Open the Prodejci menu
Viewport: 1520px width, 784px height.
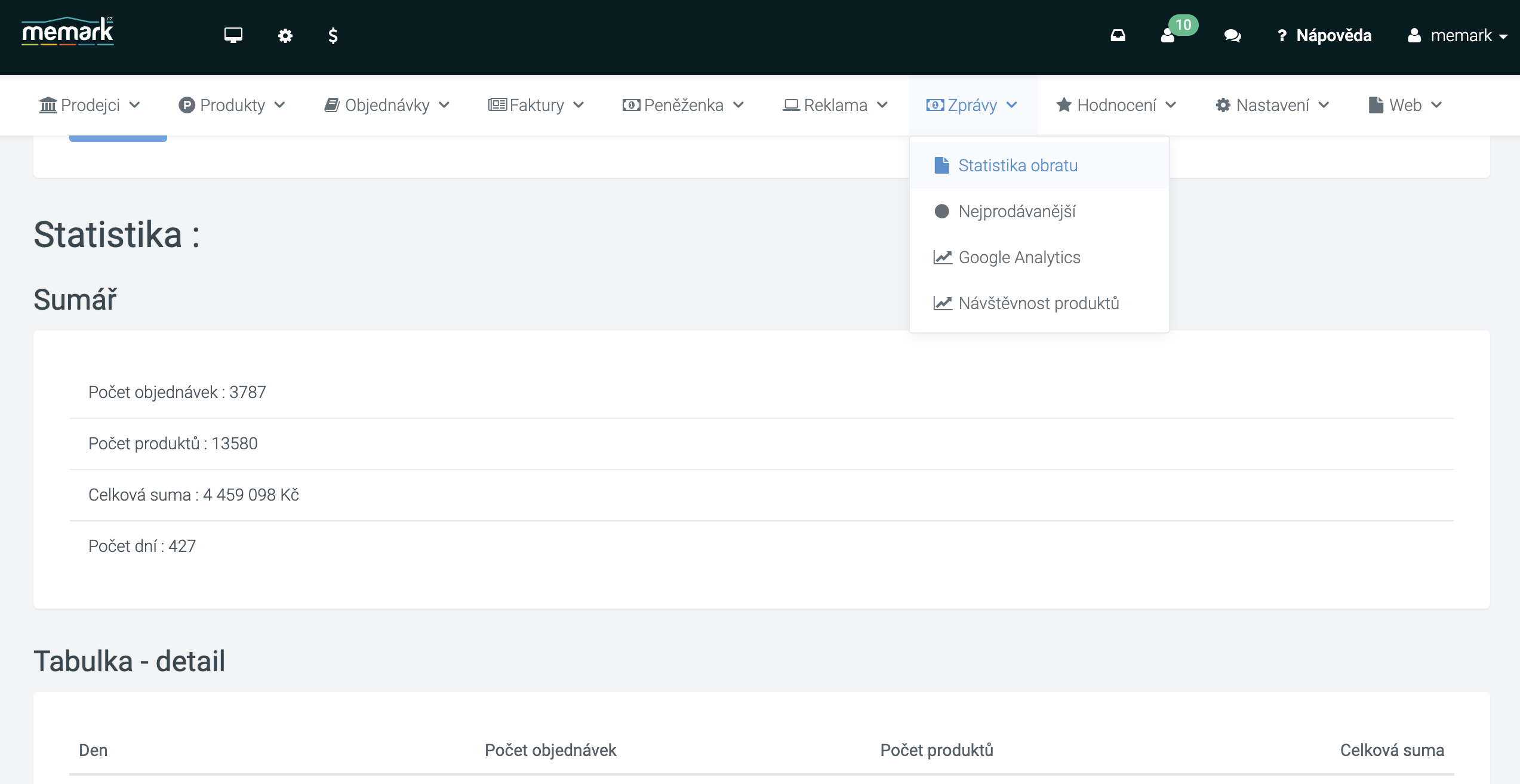(x=90, y=105)
